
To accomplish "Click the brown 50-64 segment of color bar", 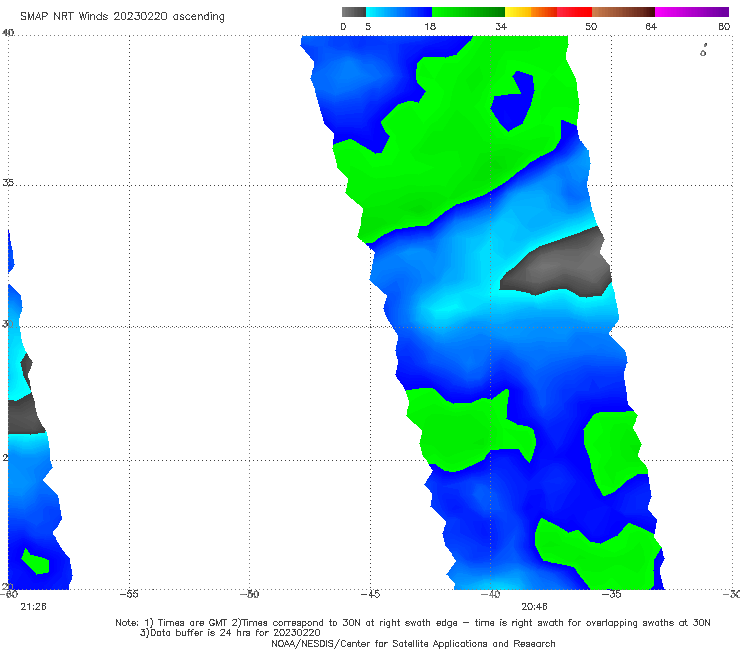I will 623,12.
